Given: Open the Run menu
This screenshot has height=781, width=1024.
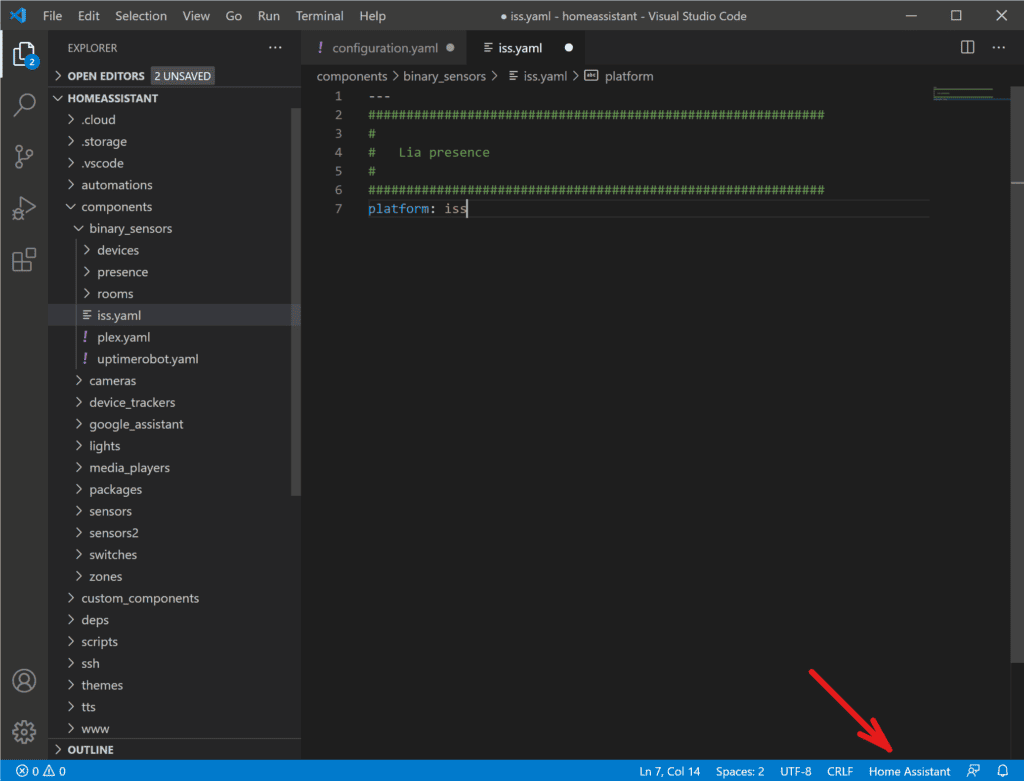Looking at the screenshot, I should 268,16.
